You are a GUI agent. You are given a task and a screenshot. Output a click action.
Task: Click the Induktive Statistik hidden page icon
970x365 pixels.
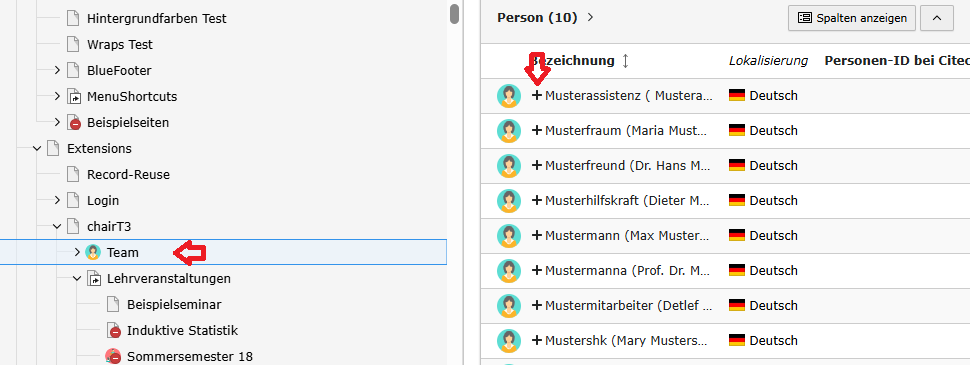tap(113, 330)
